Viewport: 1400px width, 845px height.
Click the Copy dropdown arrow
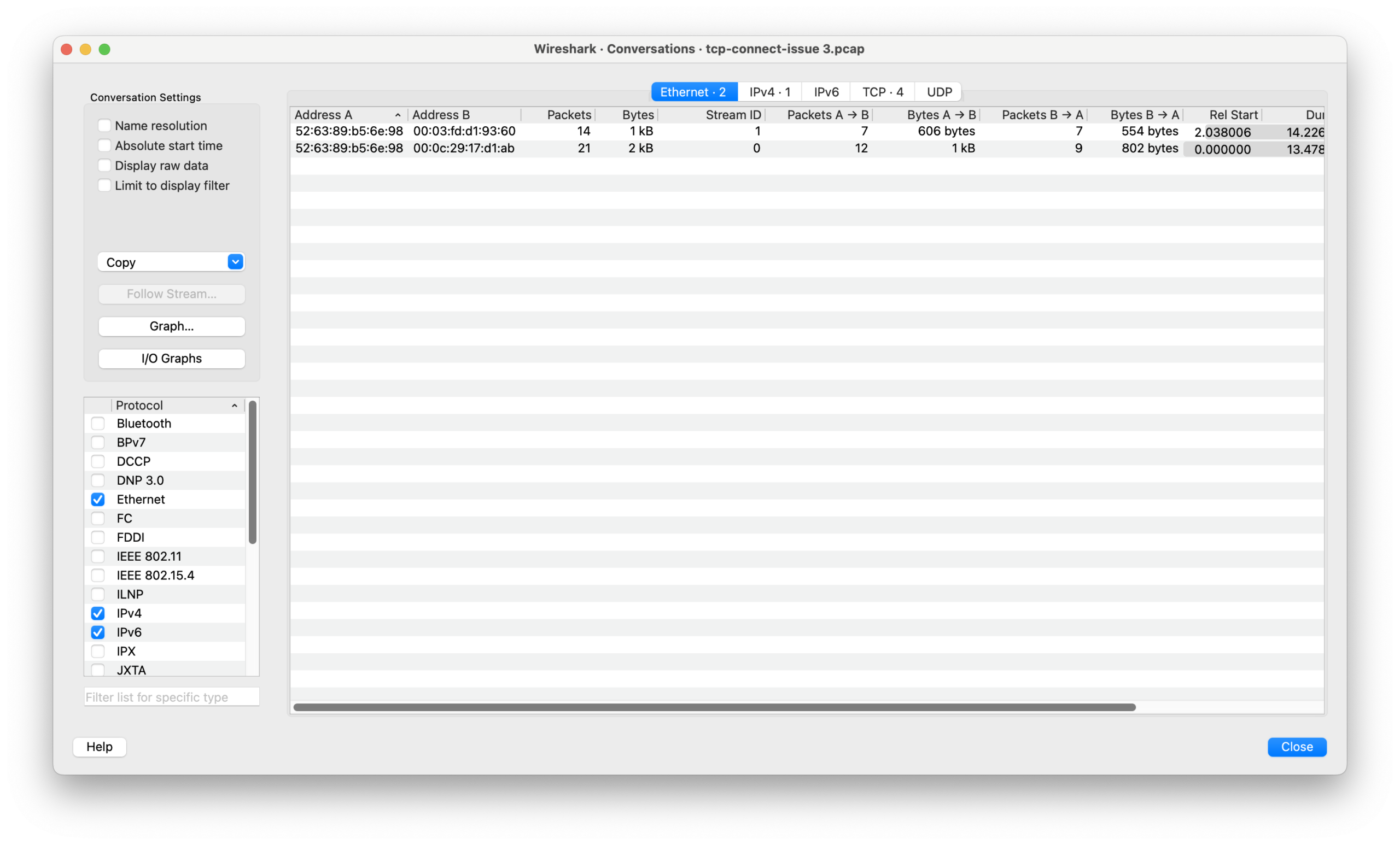[235, 262]
